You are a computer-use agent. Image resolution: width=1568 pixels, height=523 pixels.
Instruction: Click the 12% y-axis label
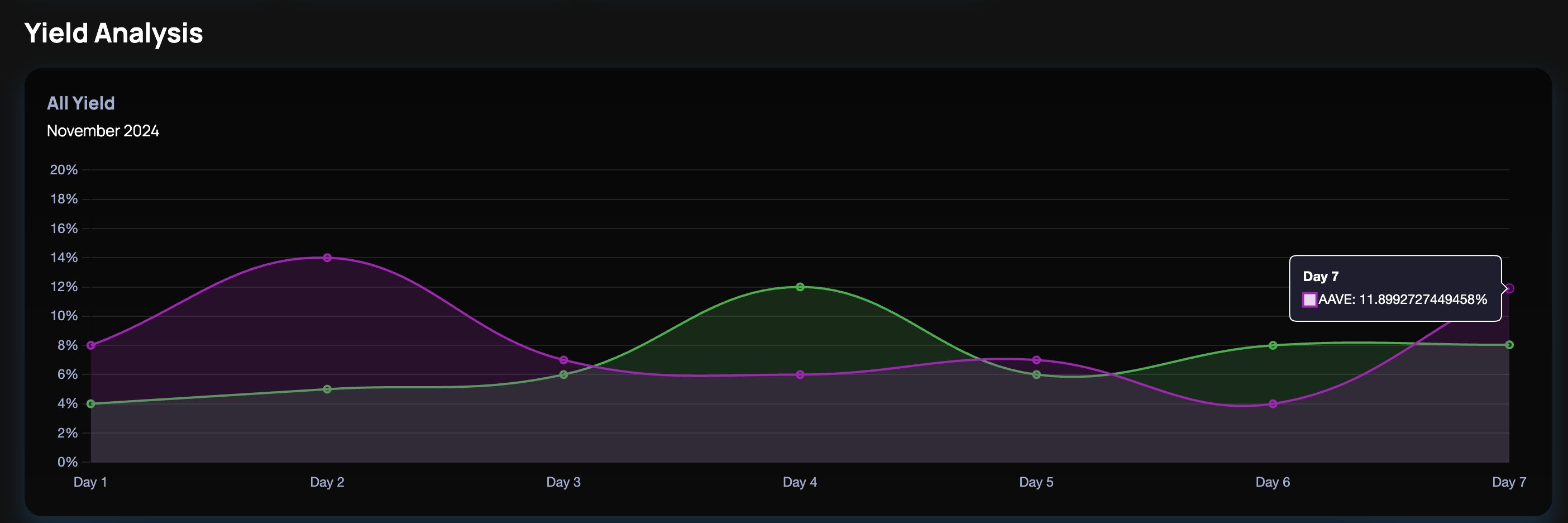pos(64,287)
